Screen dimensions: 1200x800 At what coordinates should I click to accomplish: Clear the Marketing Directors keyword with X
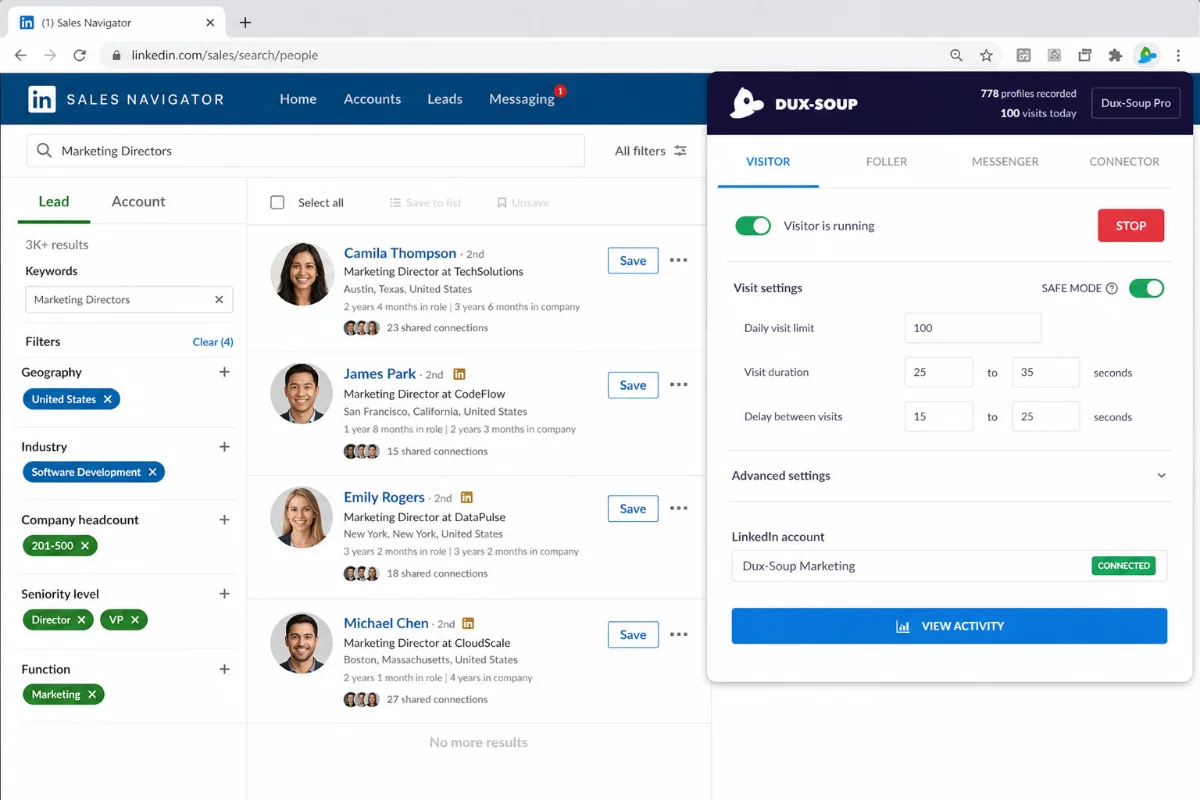(x=219, y=299)
